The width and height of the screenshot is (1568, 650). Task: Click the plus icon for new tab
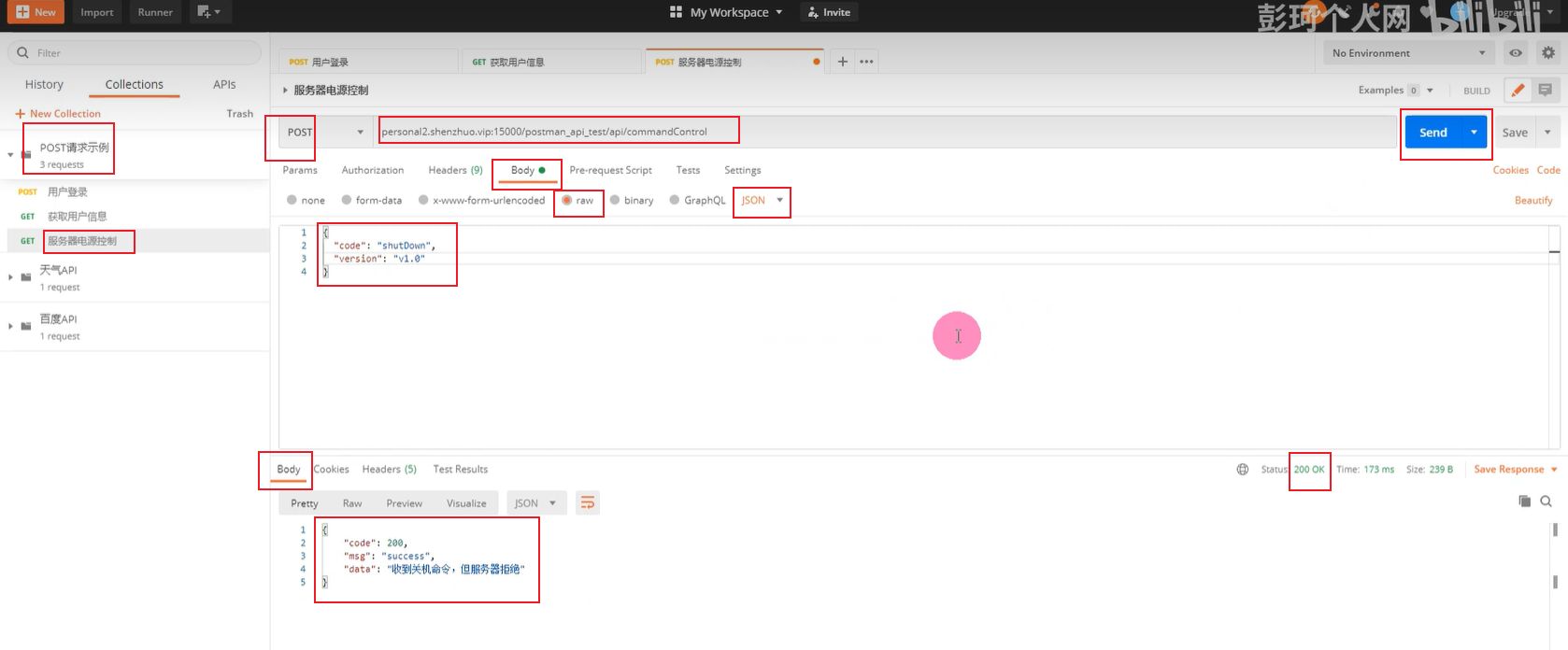[x=842, y=62]
